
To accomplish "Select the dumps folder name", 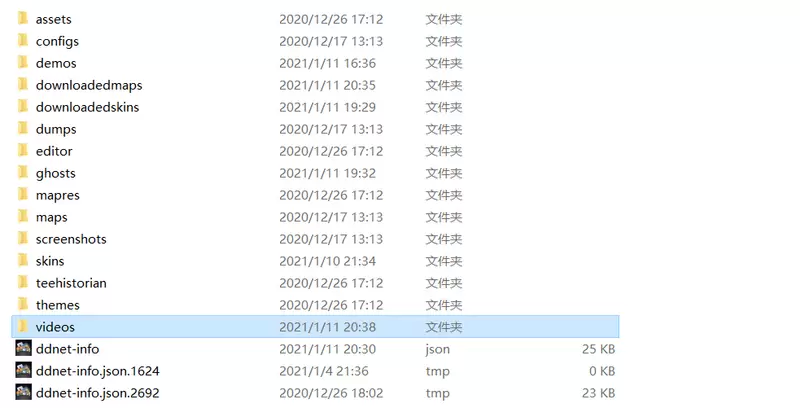I will (56, 129).
